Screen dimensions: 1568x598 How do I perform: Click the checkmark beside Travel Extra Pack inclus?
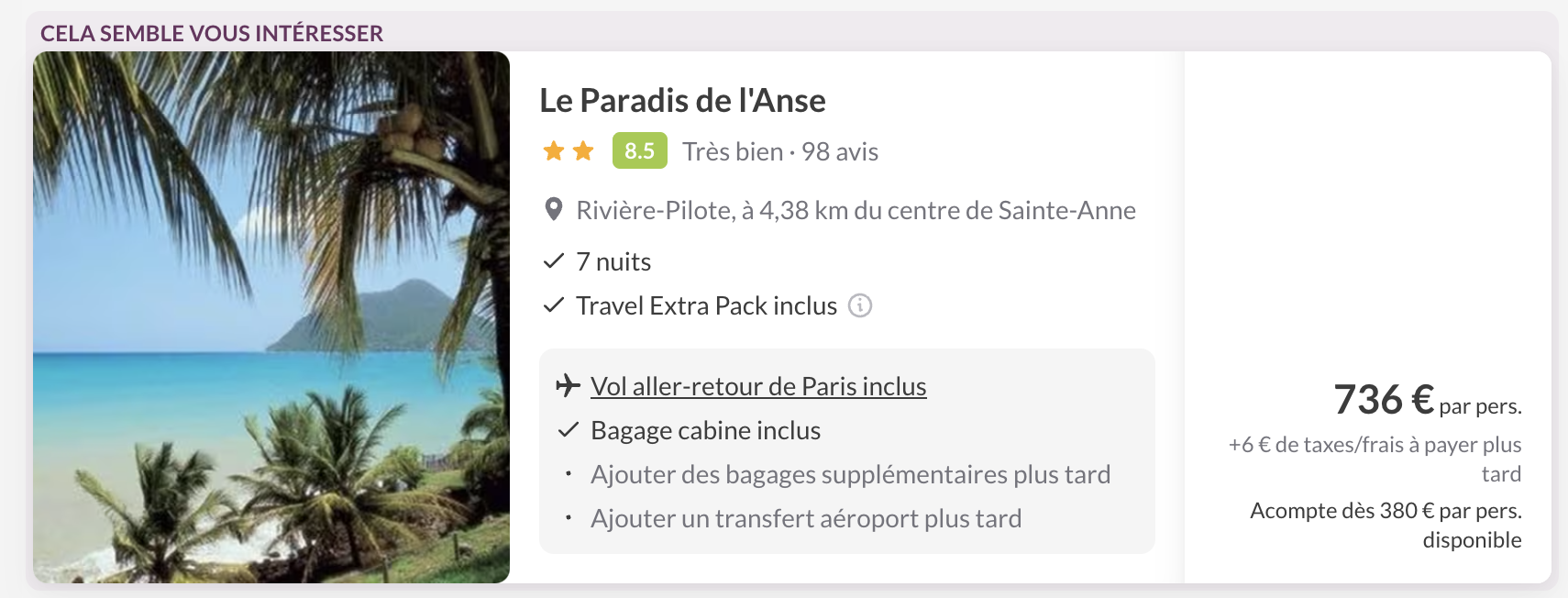553,305
